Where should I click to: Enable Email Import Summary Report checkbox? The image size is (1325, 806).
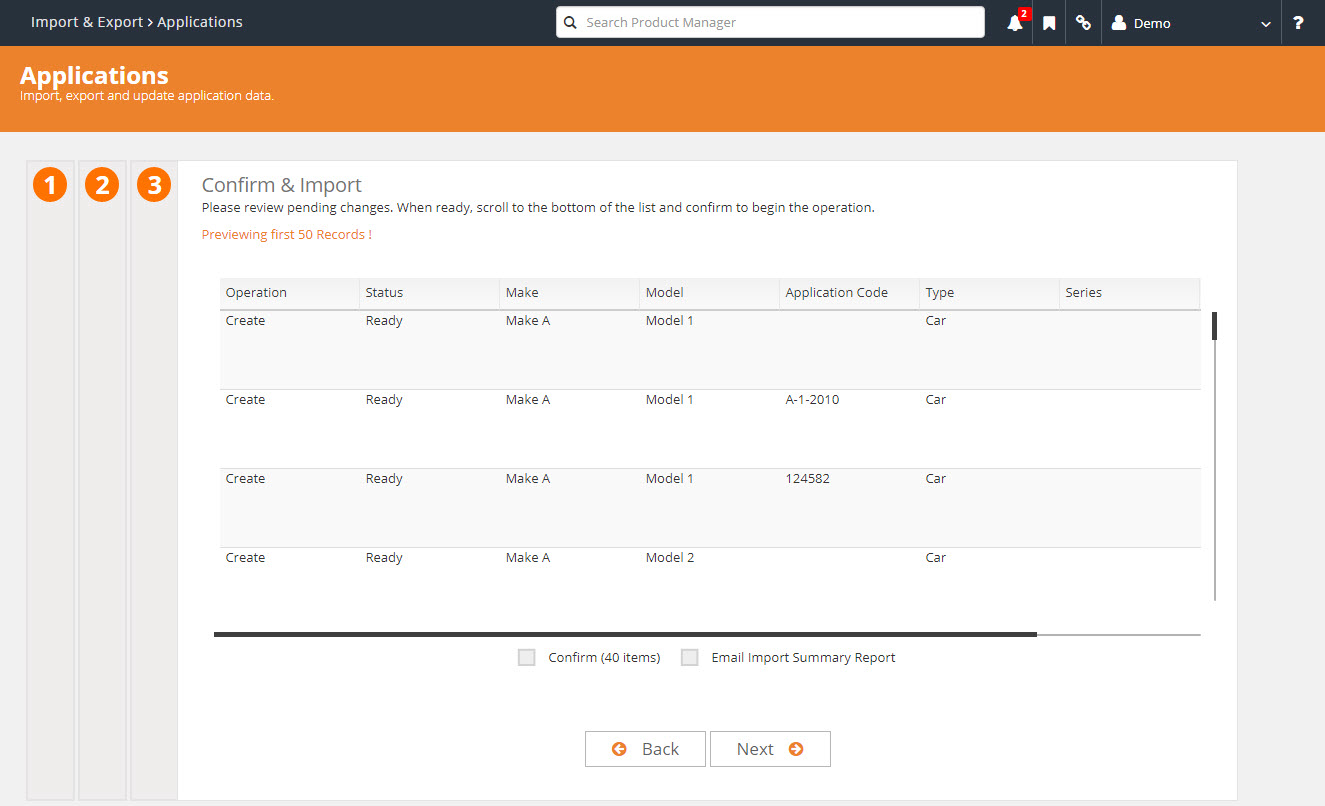click(690, 658)
